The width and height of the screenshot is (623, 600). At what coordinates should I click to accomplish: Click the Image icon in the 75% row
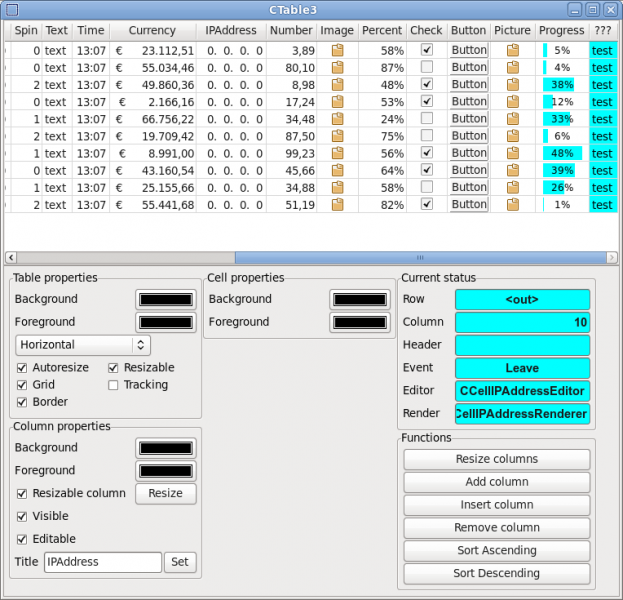[337, 136]
